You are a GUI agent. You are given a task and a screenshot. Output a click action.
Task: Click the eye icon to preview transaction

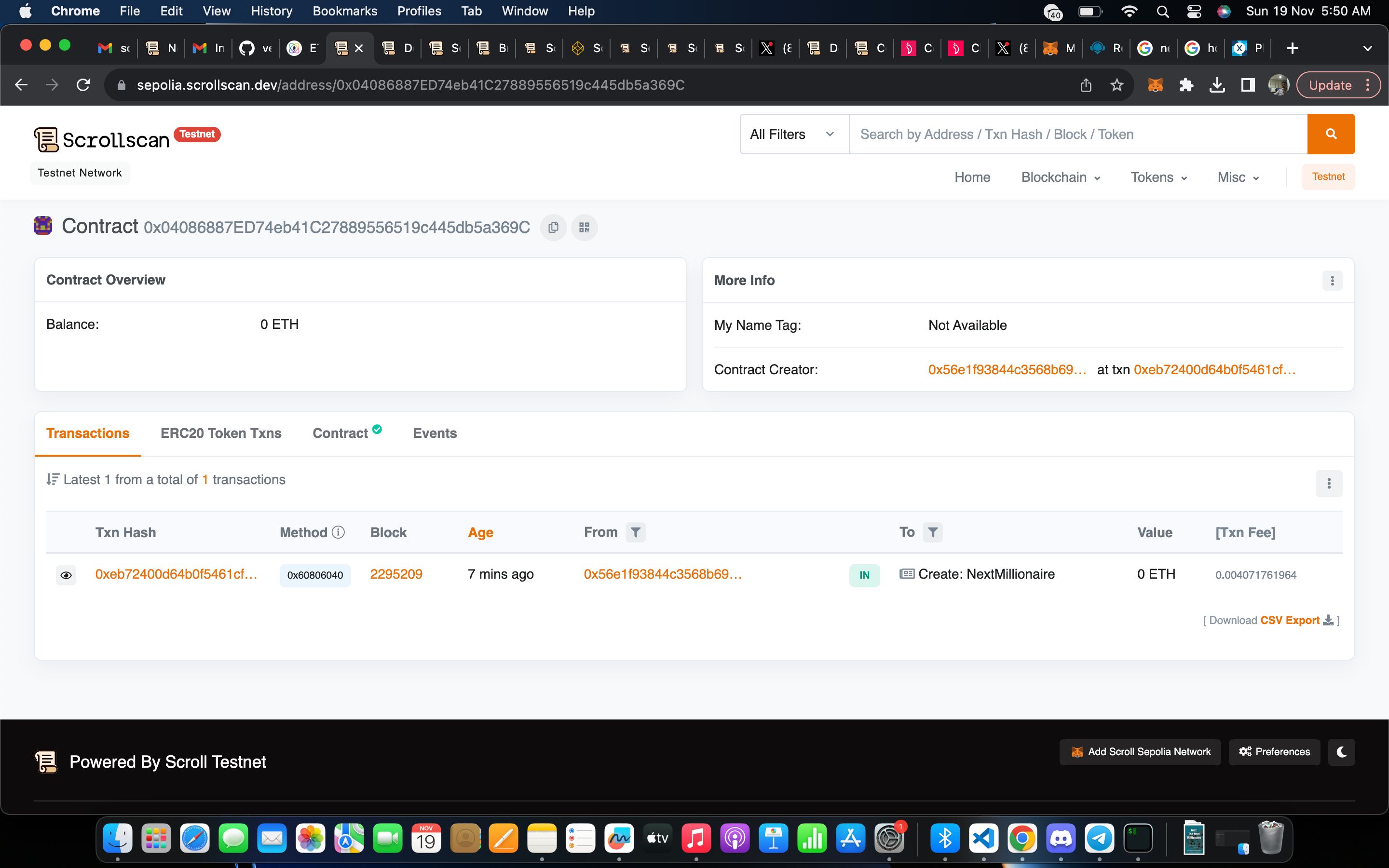click(x=65, y=574)
